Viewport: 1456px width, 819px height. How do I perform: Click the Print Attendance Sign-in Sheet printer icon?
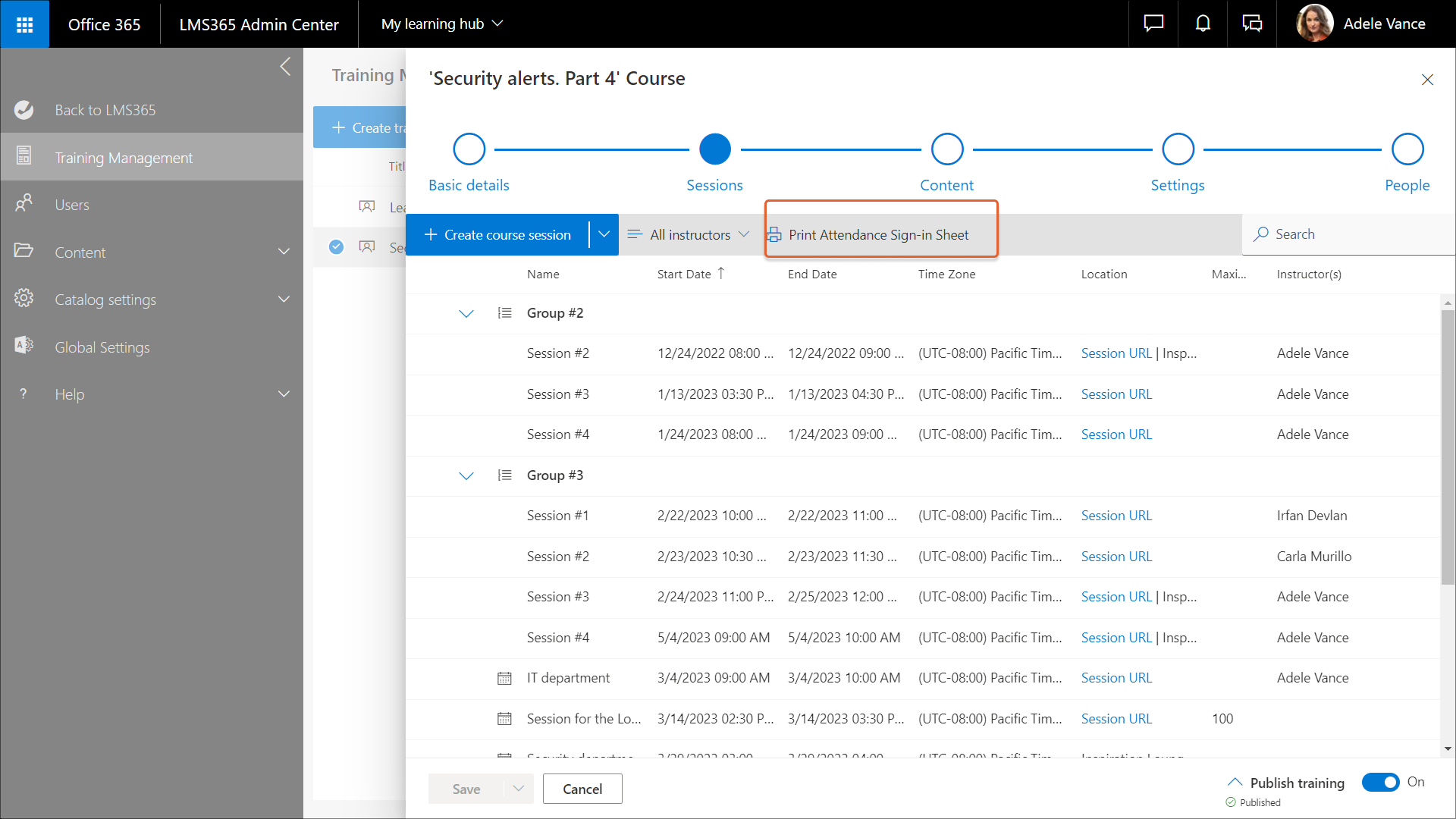pyautogui.click(x=774, y=235)
